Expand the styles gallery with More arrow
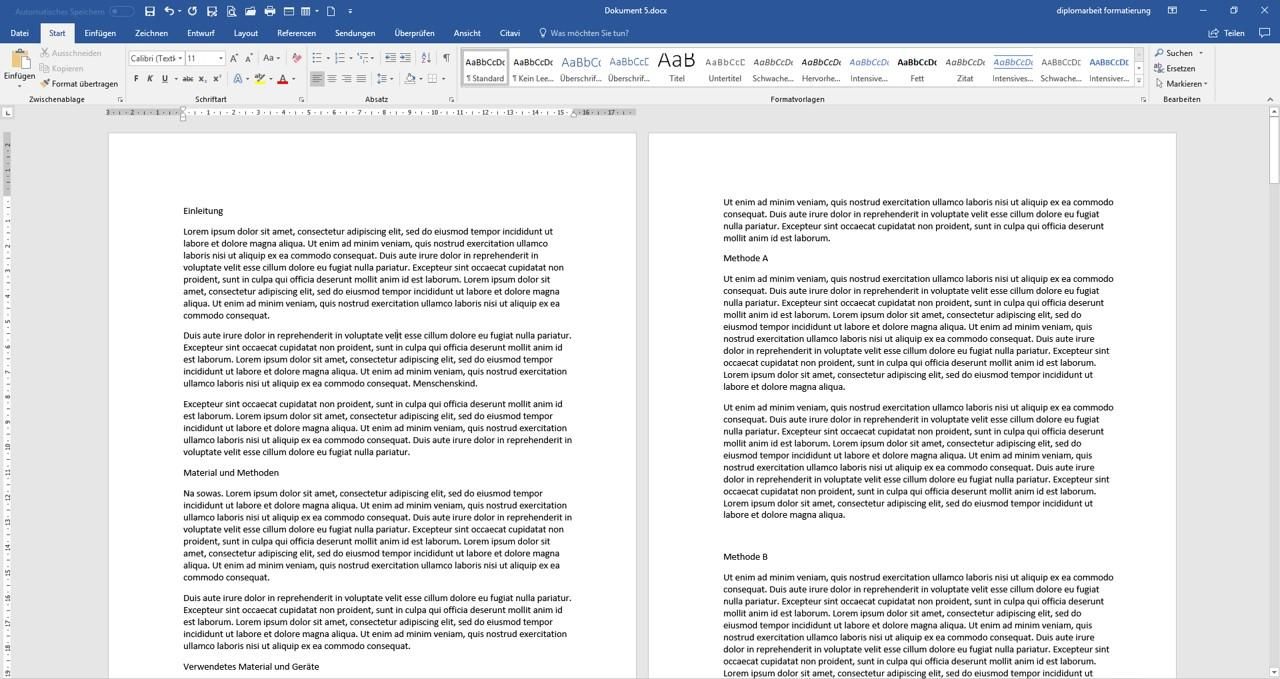Viewport: 1280px width, 679px height. tap(1139, 79)
